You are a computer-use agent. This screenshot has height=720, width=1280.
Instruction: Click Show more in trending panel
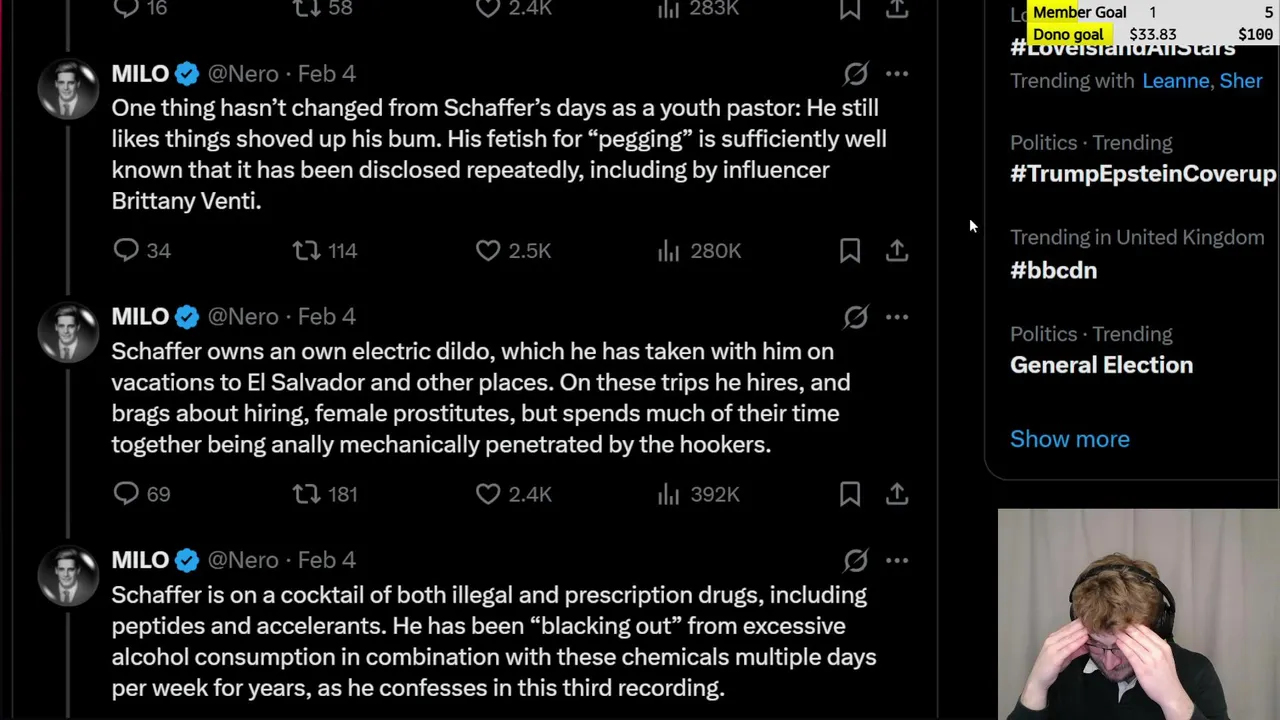pos(1069,439)
